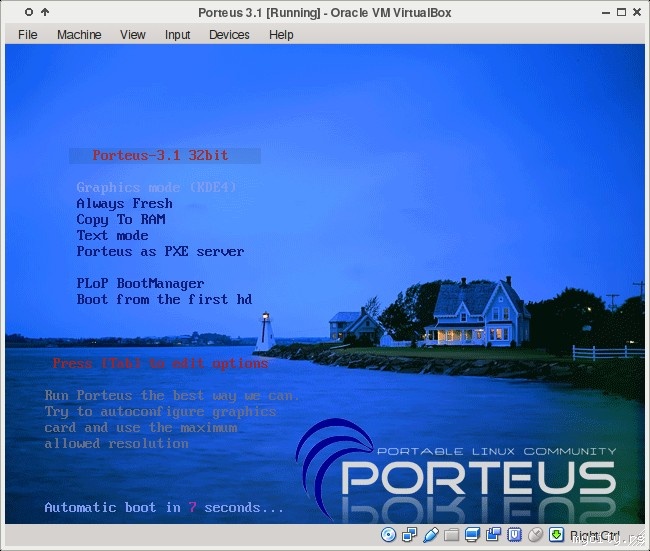Close the VirtualBox window

pyautogui.click(x=637, y=12)
